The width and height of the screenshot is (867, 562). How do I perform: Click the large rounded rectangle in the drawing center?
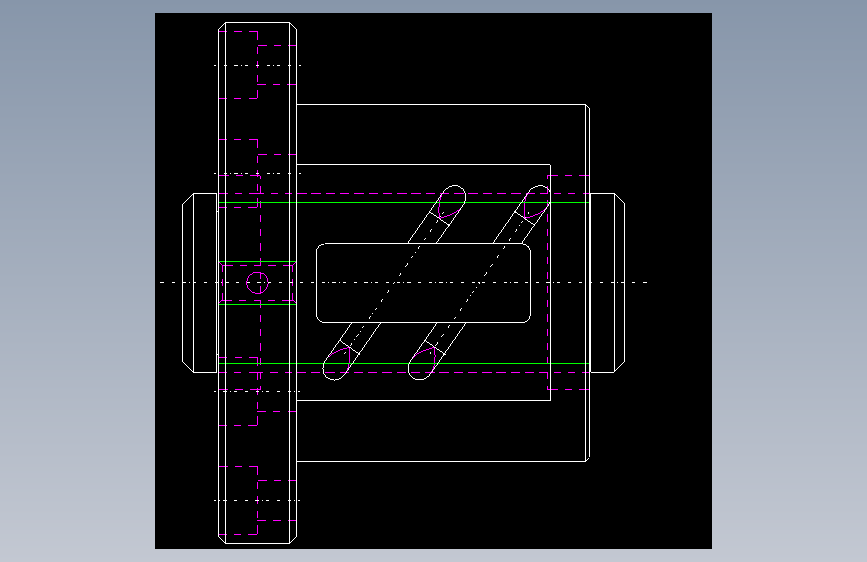coord(424,283)
